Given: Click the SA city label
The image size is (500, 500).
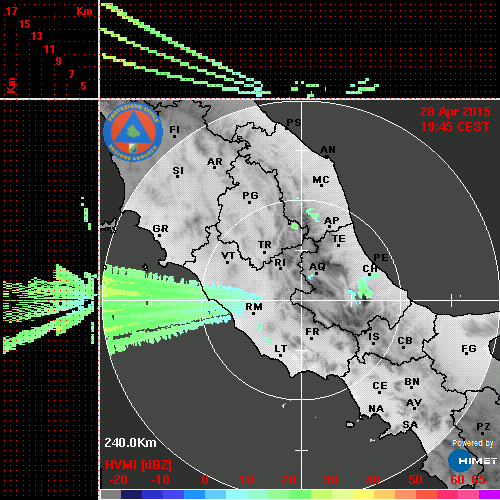Looking at the screenshot, I should click(x=410, y=425).
